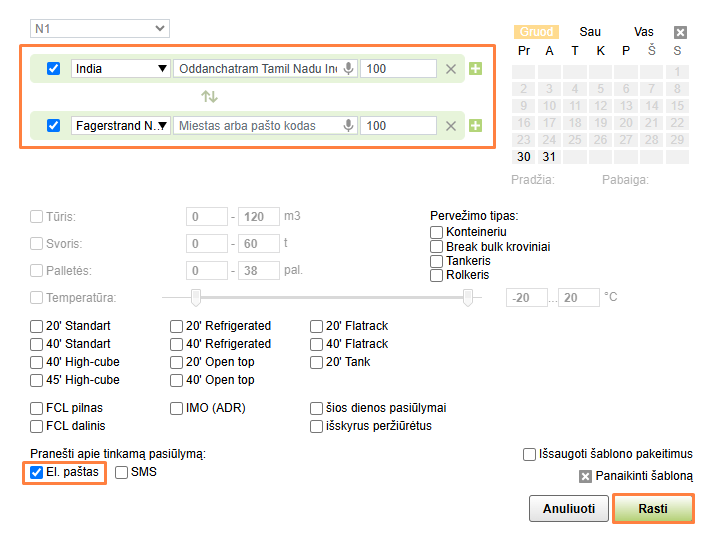Remove the India location row
Viewport: 711px width, 540px height.
coord(451,69)
